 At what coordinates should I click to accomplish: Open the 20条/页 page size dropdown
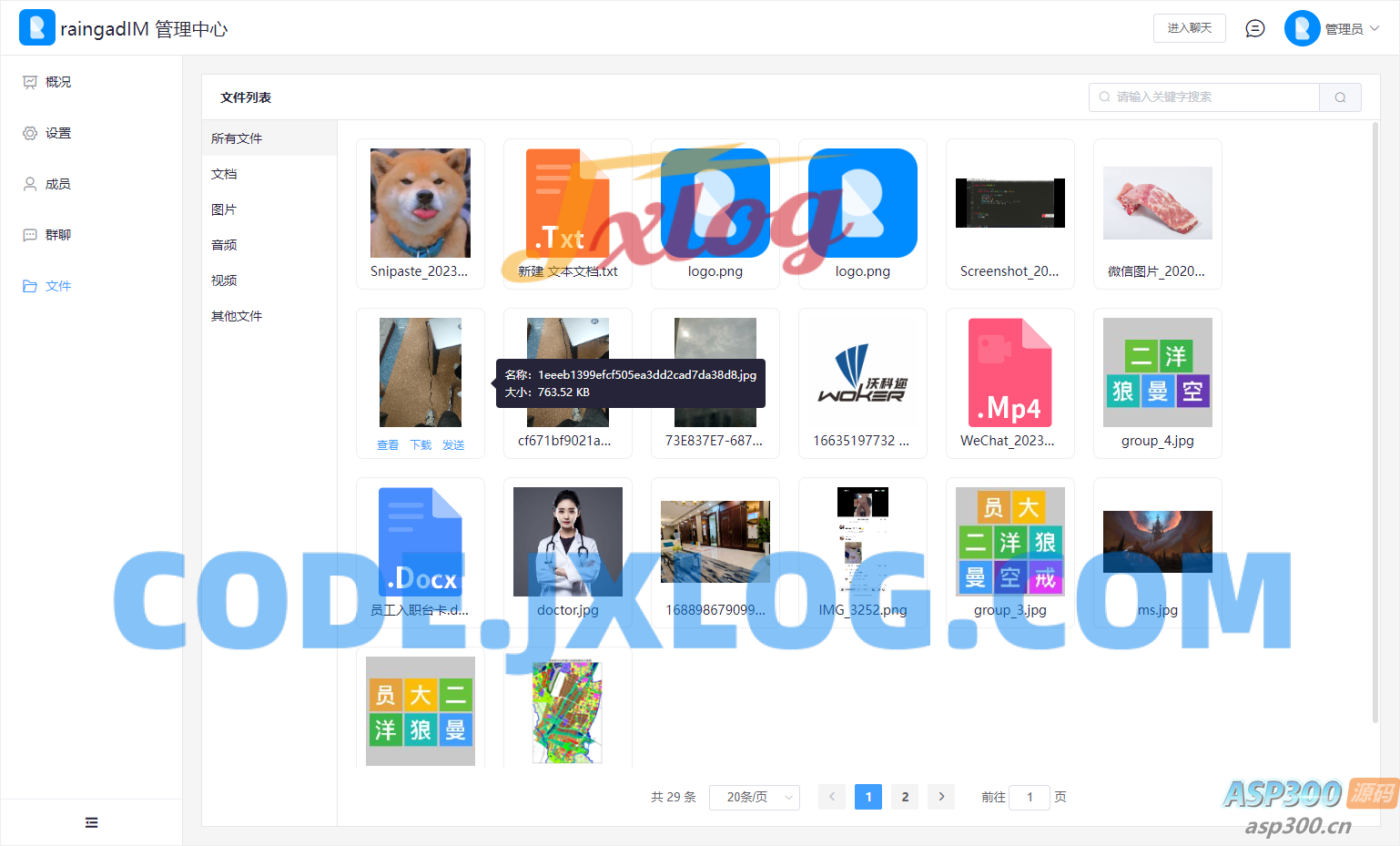(x=754, y=797)
